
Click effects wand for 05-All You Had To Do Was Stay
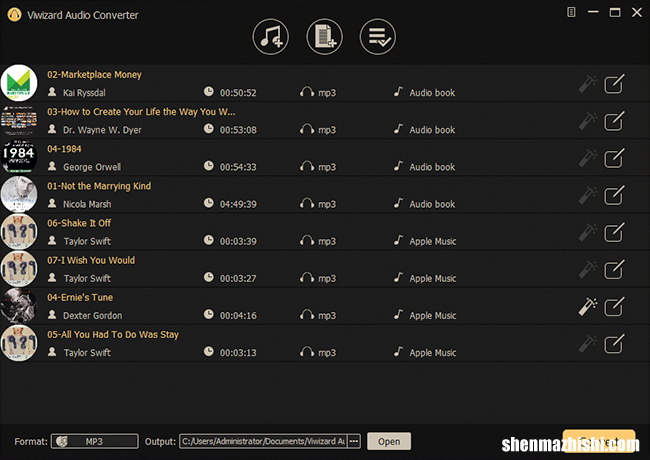pyautogui.click(x=588, y=344)
